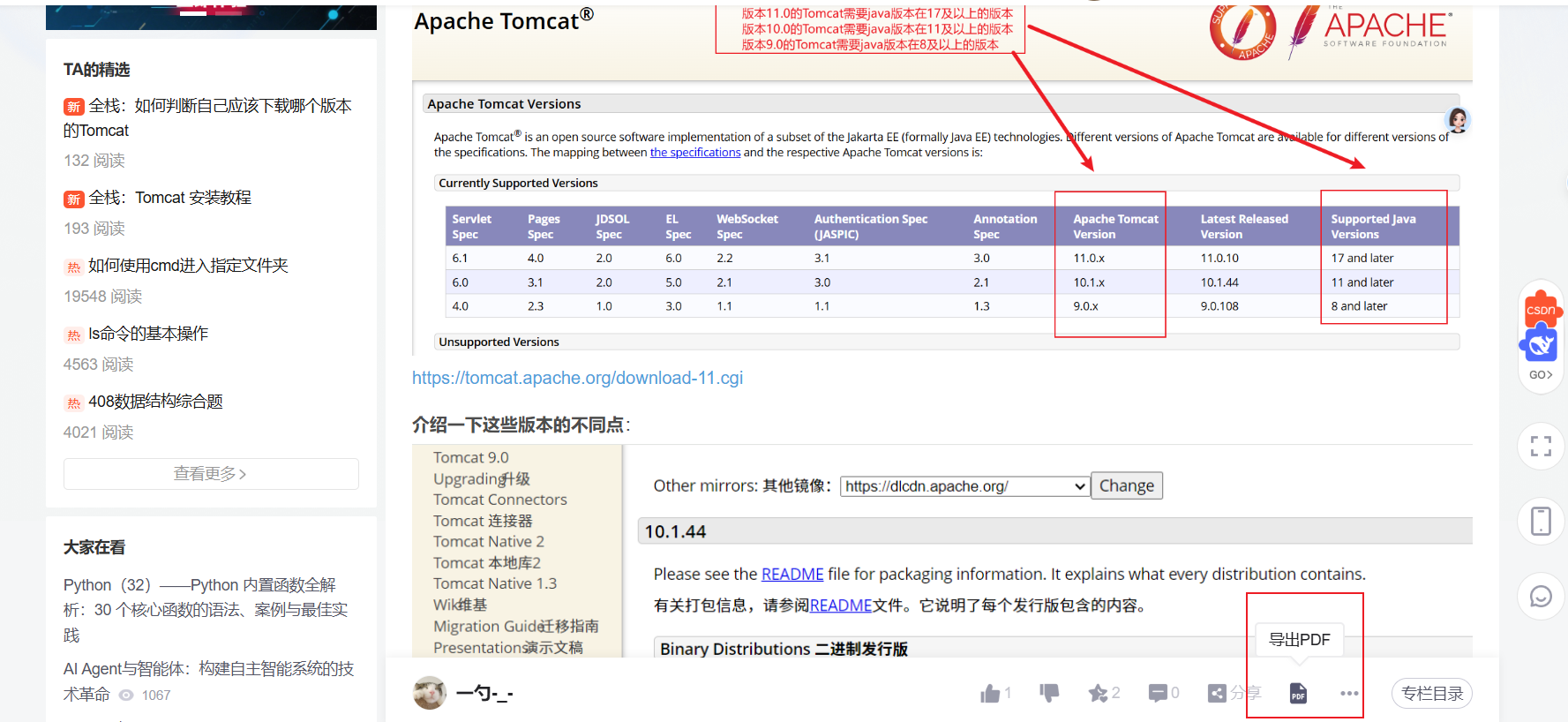
Task: Click the thumbs-down dislike icon
Action: click(1049, 694)
